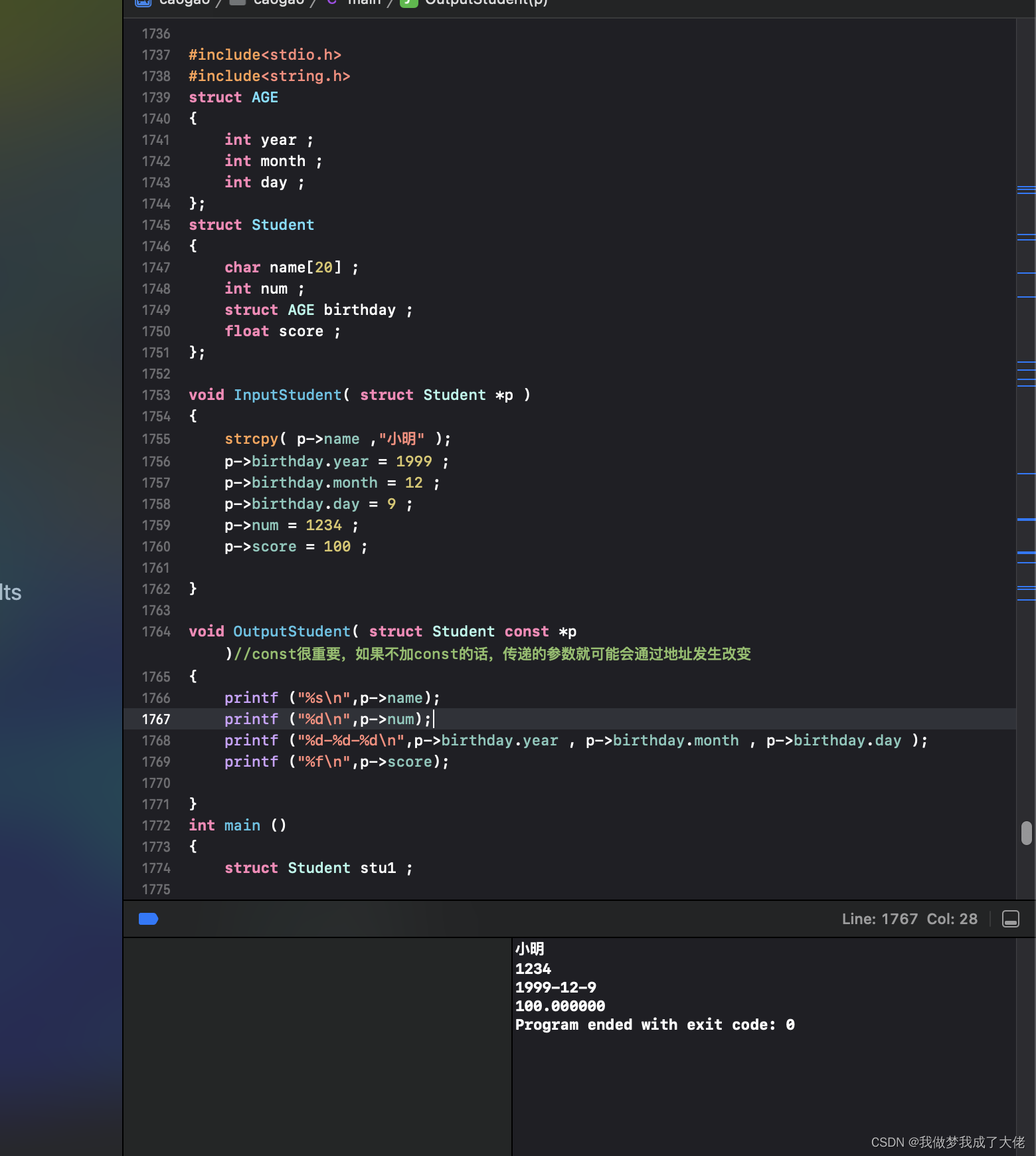The image size is (1036, 1156).
Task: Click the strcpy call line
Action: pyautogui.click(x=337, y=439)
